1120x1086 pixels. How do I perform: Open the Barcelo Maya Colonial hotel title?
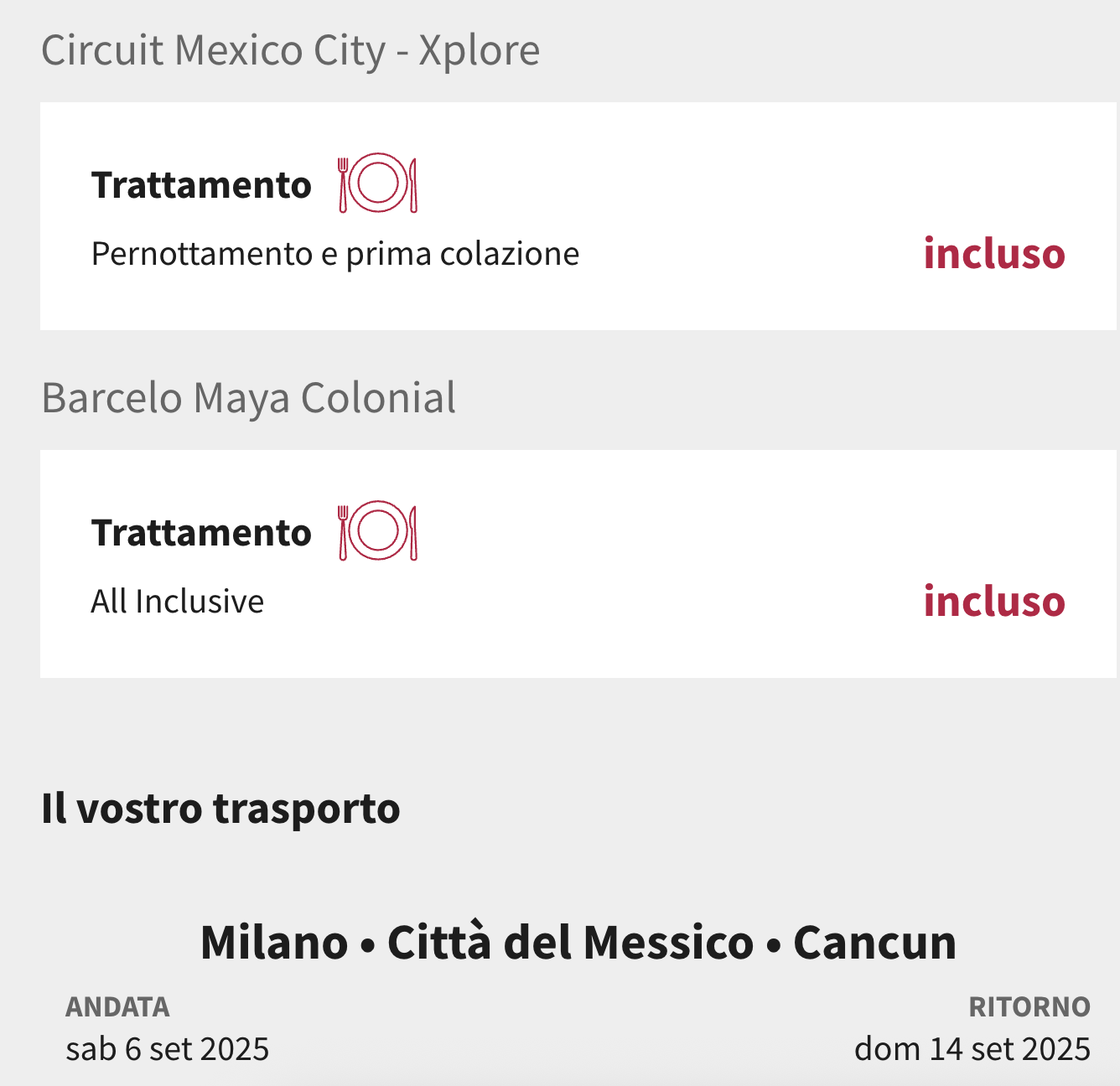[249, 398]
